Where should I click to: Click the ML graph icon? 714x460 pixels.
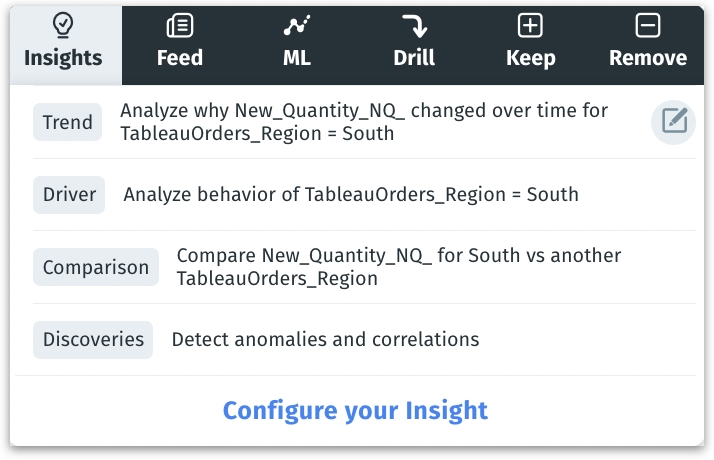click(297, 26)
